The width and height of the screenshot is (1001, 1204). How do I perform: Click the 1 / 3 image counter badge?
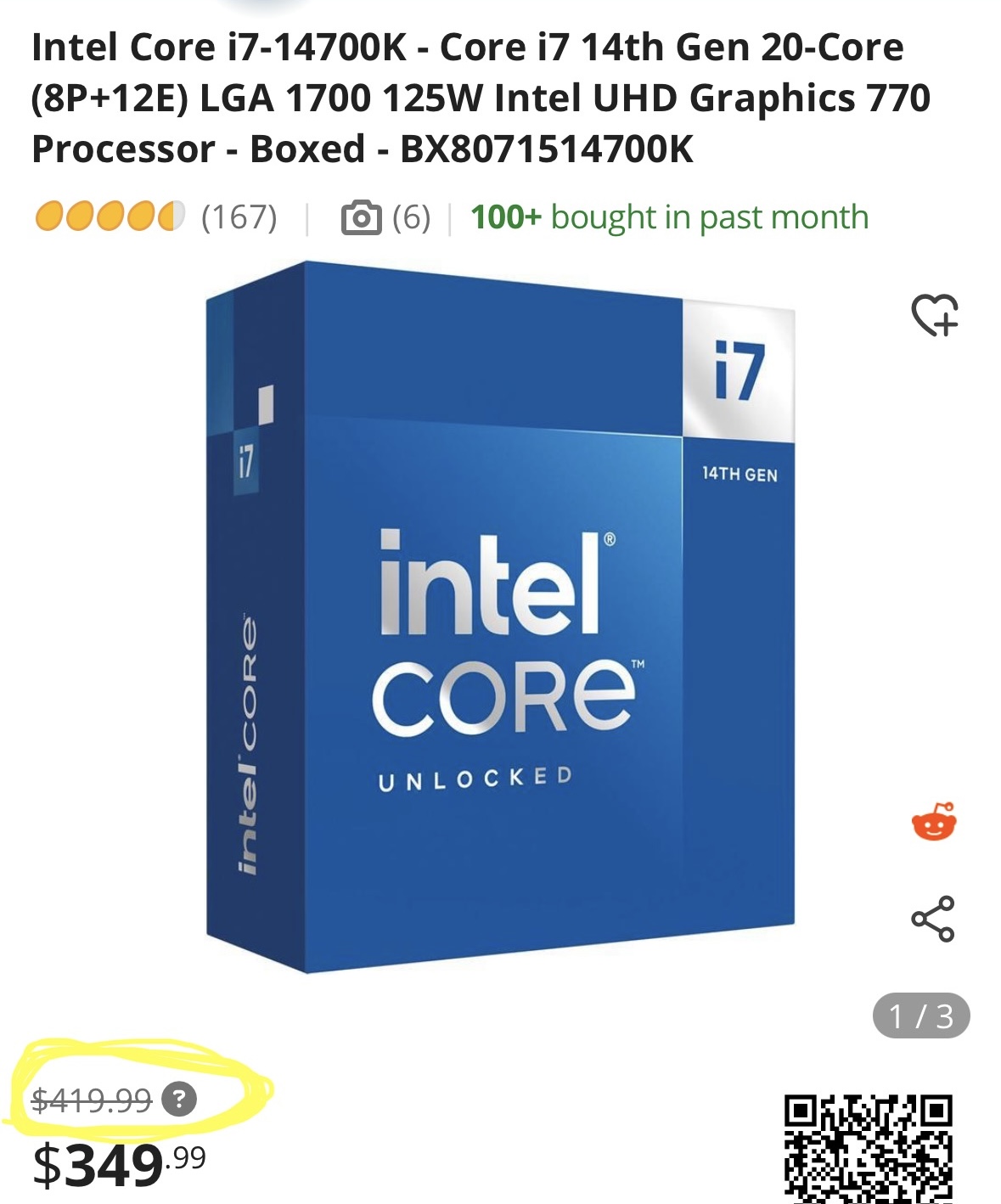[x=921, y=1016]
